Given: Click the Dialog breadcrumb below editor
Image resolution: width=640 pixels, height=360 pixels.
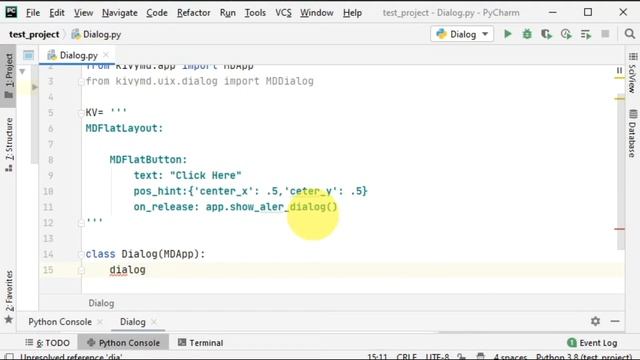Looking at the screenshot, I should (x=101, y=303).
